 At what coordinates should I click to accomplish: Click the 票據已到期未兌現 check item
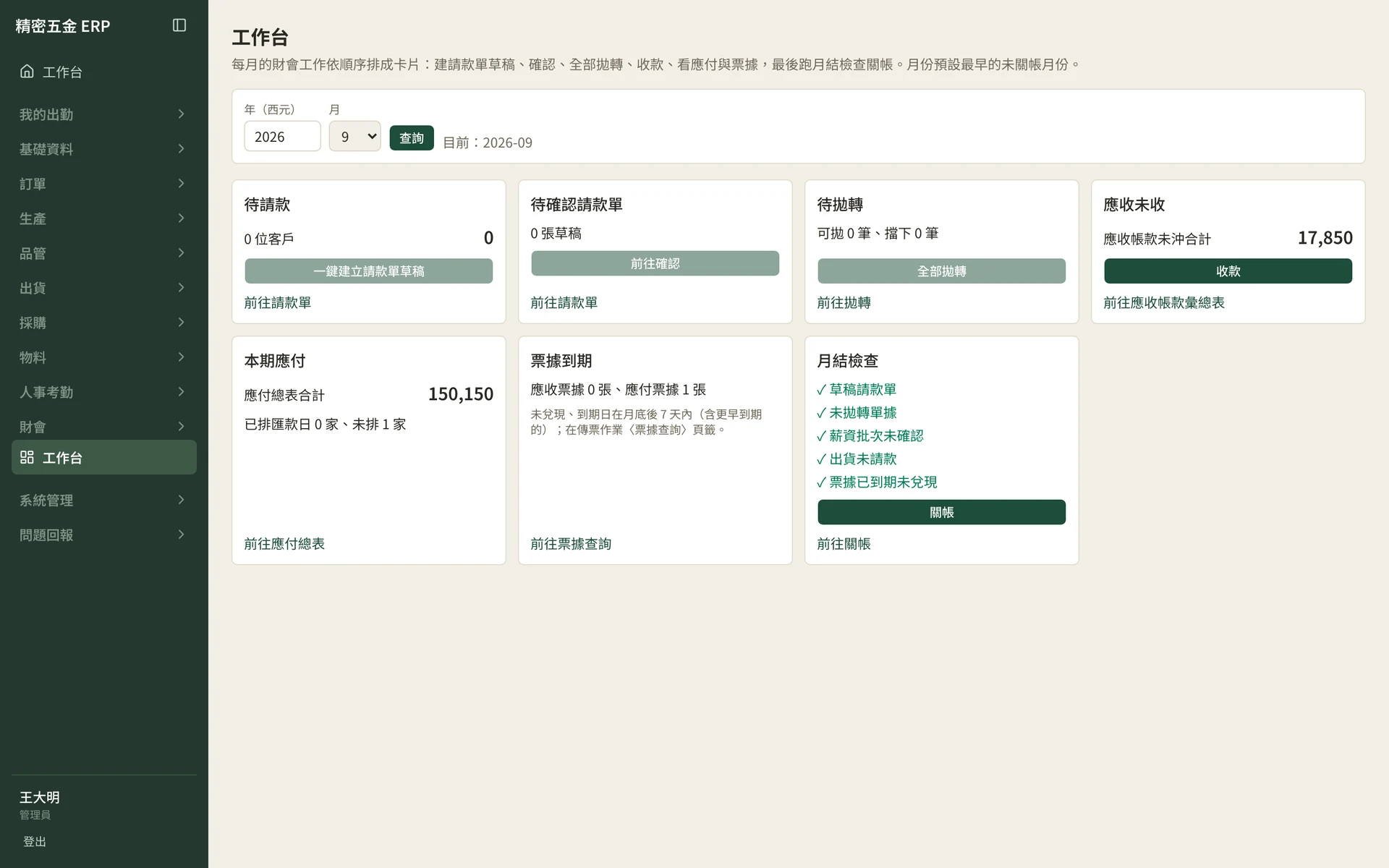point(878,482)
